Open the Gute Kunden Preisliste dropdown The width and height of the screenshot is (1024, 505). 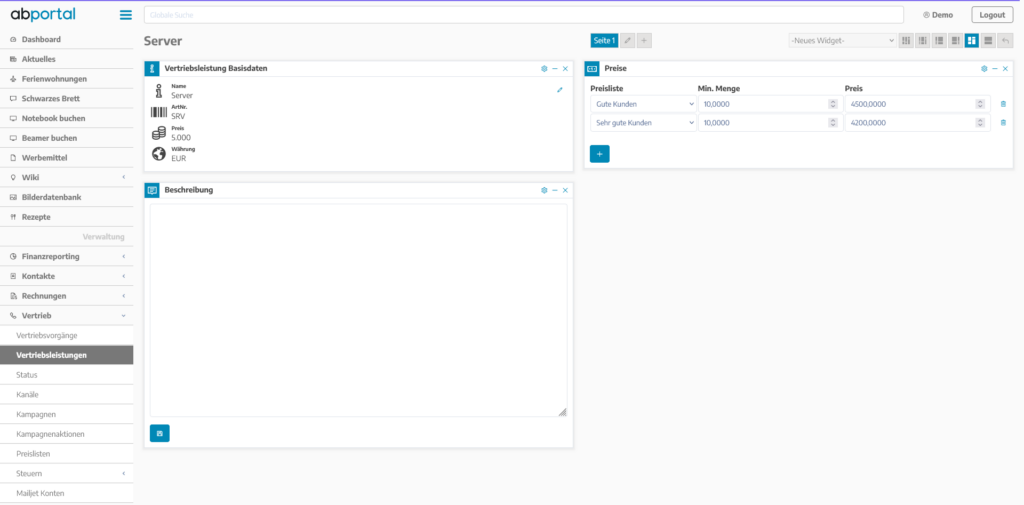pyautogui.click(x=642, y=104)
